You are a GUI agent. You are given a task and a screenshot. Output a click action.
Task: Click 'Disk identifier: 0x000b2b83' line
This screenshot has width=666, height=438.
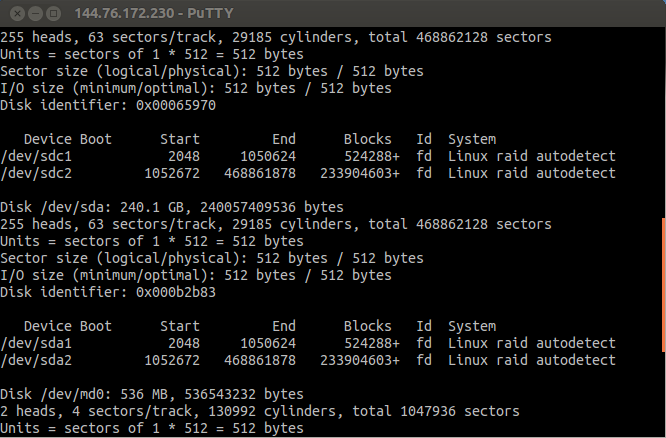pyautogui.click(x=108, y=292)
